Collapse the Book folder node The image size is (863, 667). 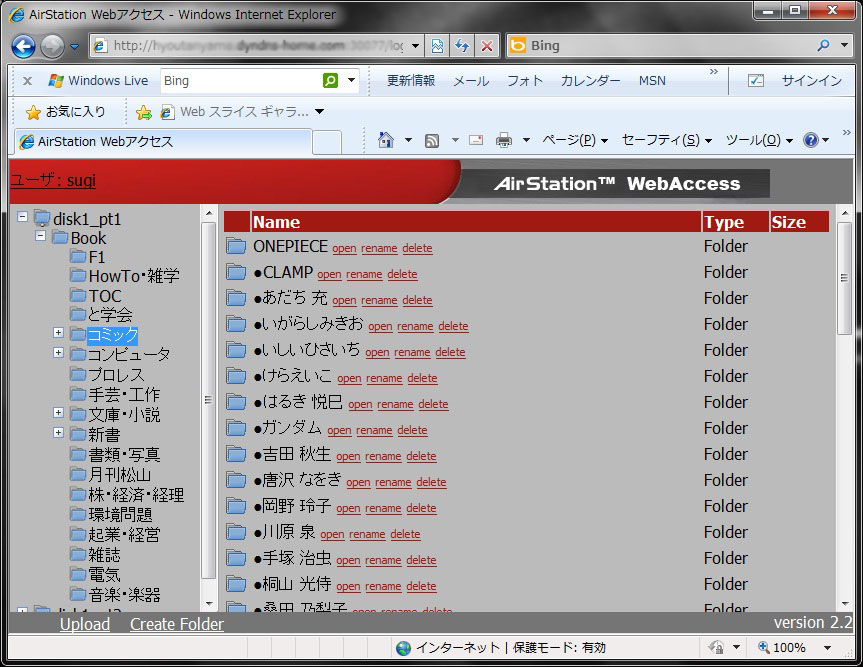[40, 238]
